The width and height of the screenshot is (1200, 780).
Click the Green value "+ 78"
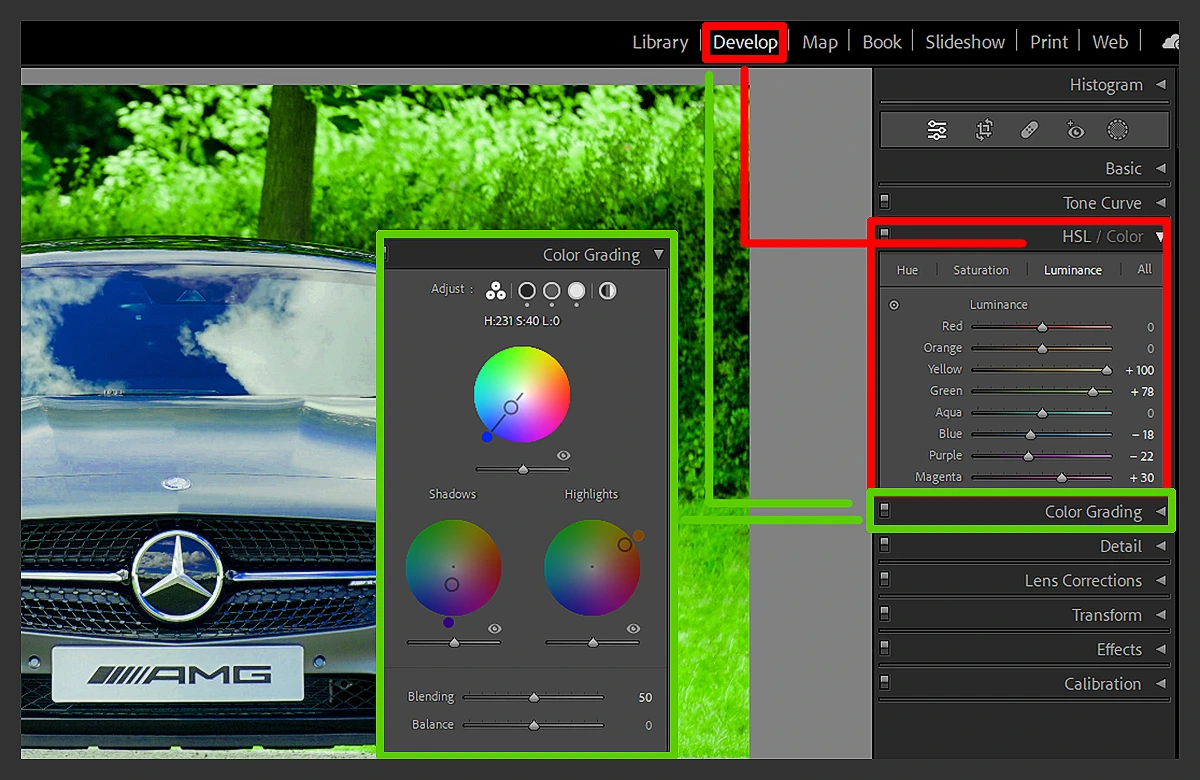coord(1142,392)
